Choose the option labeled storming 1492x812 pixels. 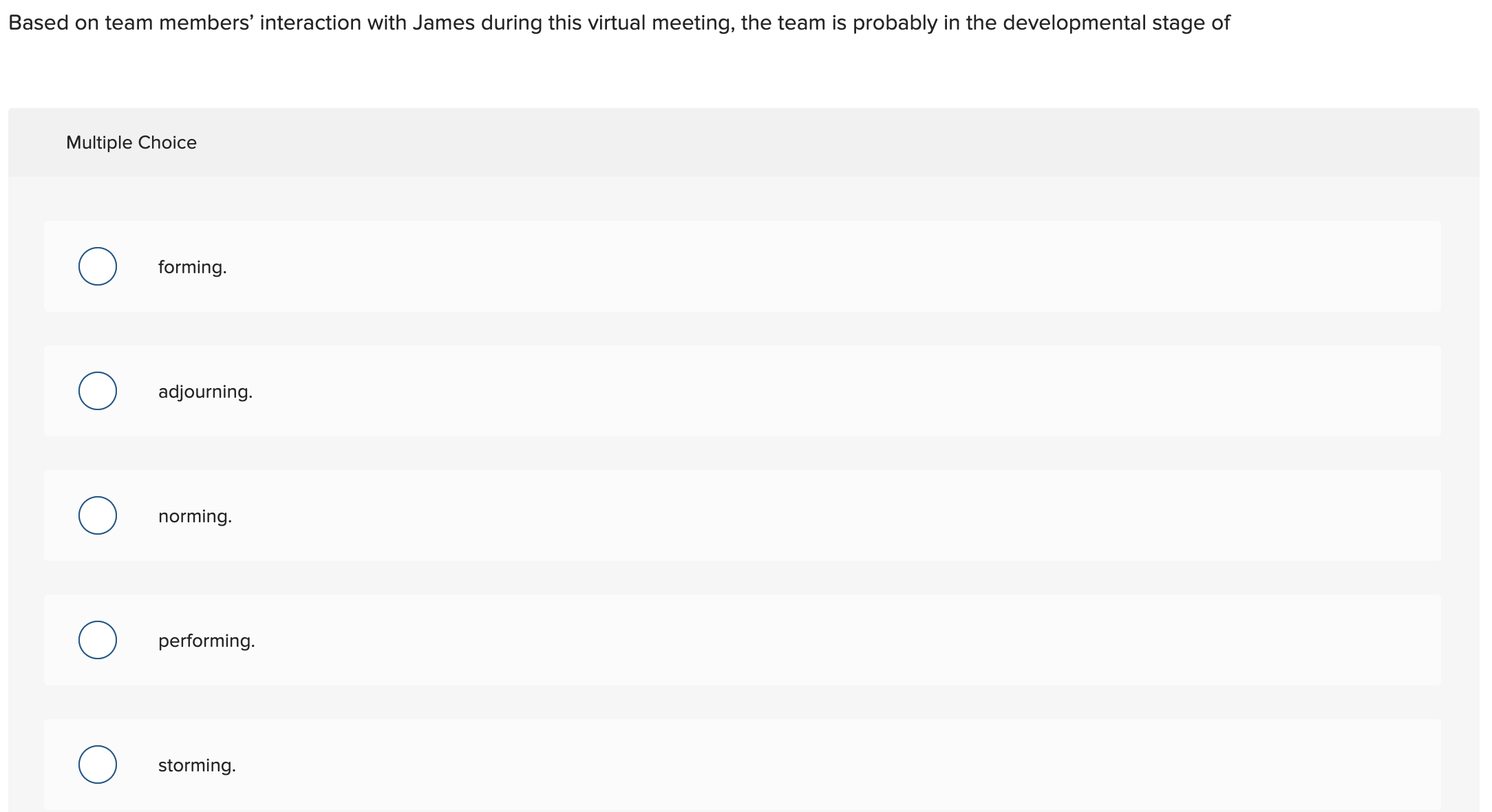click(196, 764)
